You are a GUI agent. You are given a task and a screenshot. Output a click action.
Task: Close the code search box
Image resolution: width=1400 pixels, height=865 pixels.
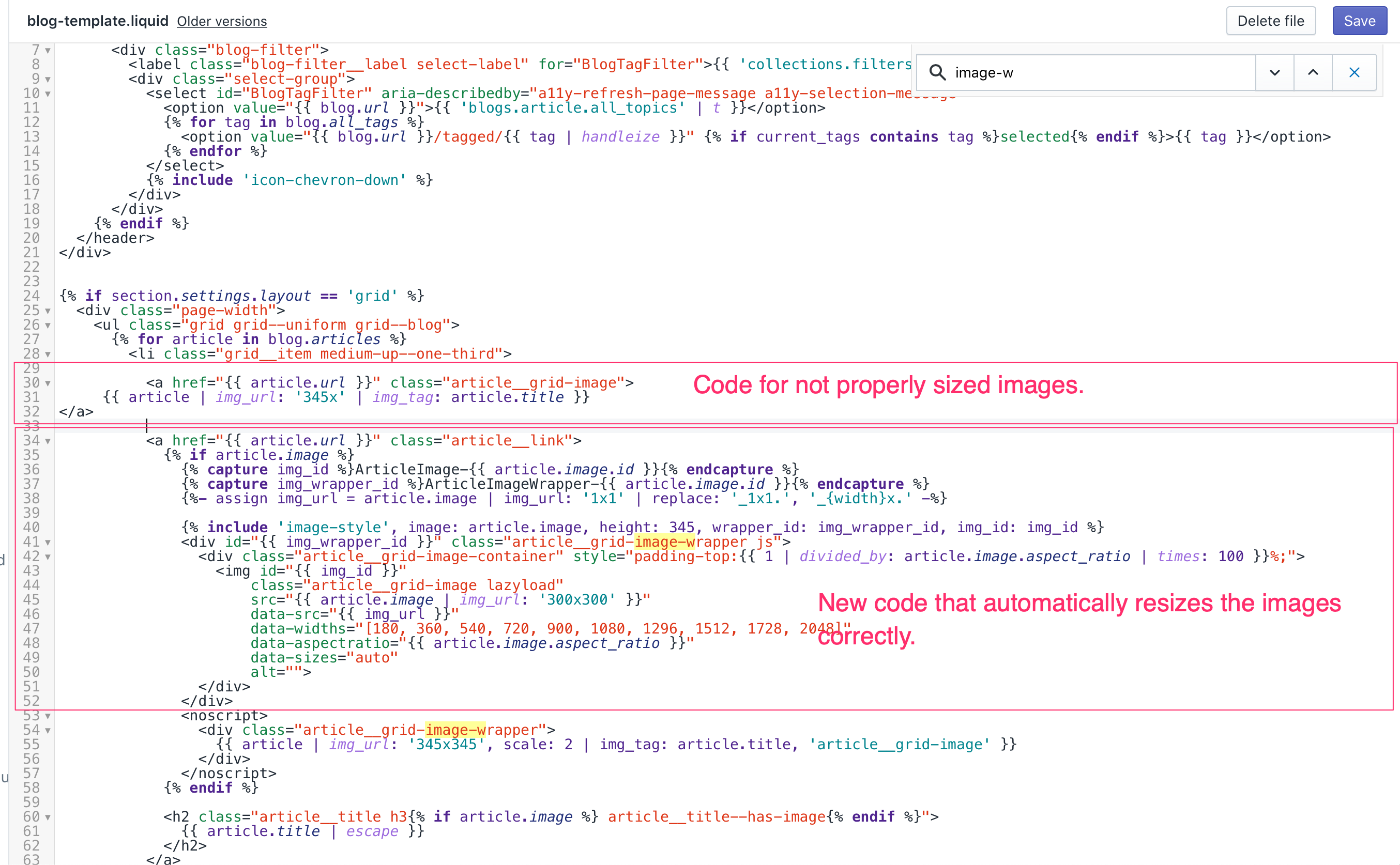1354,73
